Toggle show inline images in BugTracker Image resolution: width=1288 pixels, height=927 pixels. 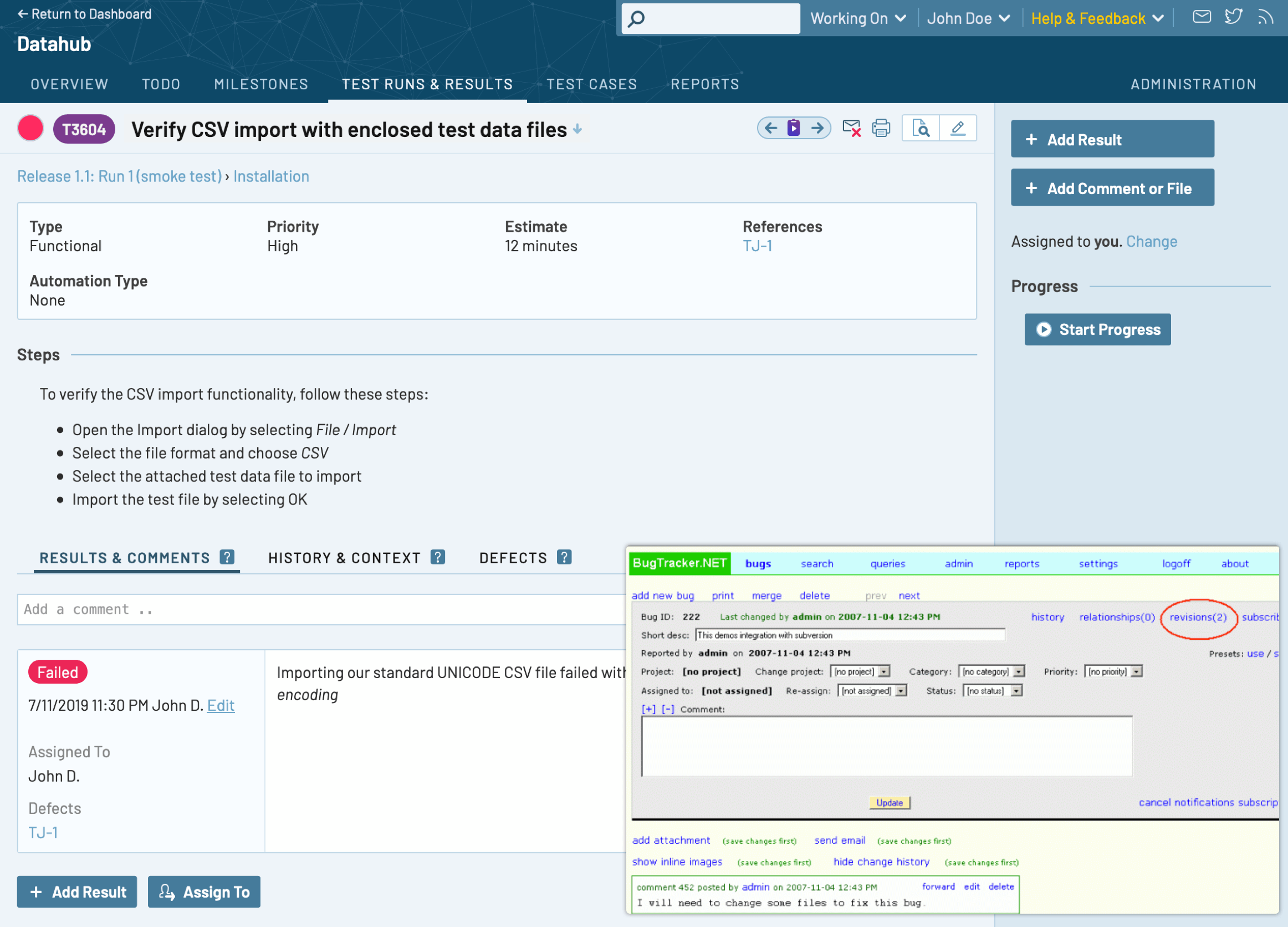[x=677, y=862]
